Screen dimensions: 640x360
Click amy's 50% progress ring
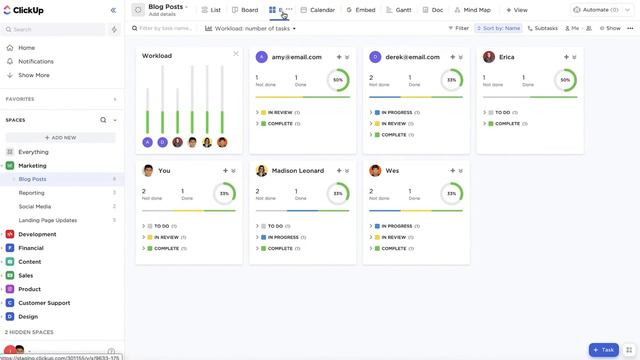(x=338, y=80)
